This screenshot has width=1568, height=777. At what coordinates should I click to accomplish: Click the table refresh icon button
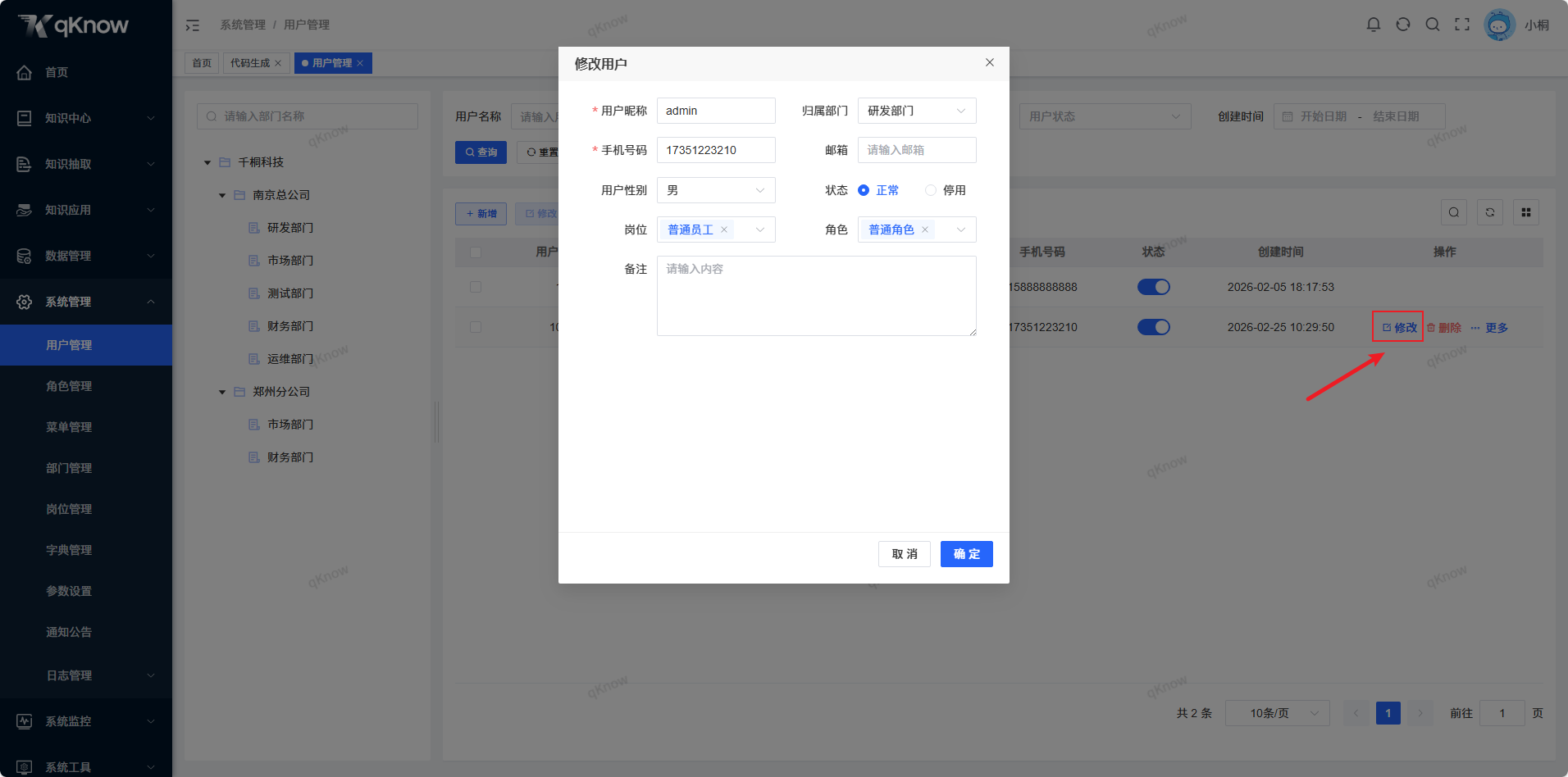click(1490, 212)
